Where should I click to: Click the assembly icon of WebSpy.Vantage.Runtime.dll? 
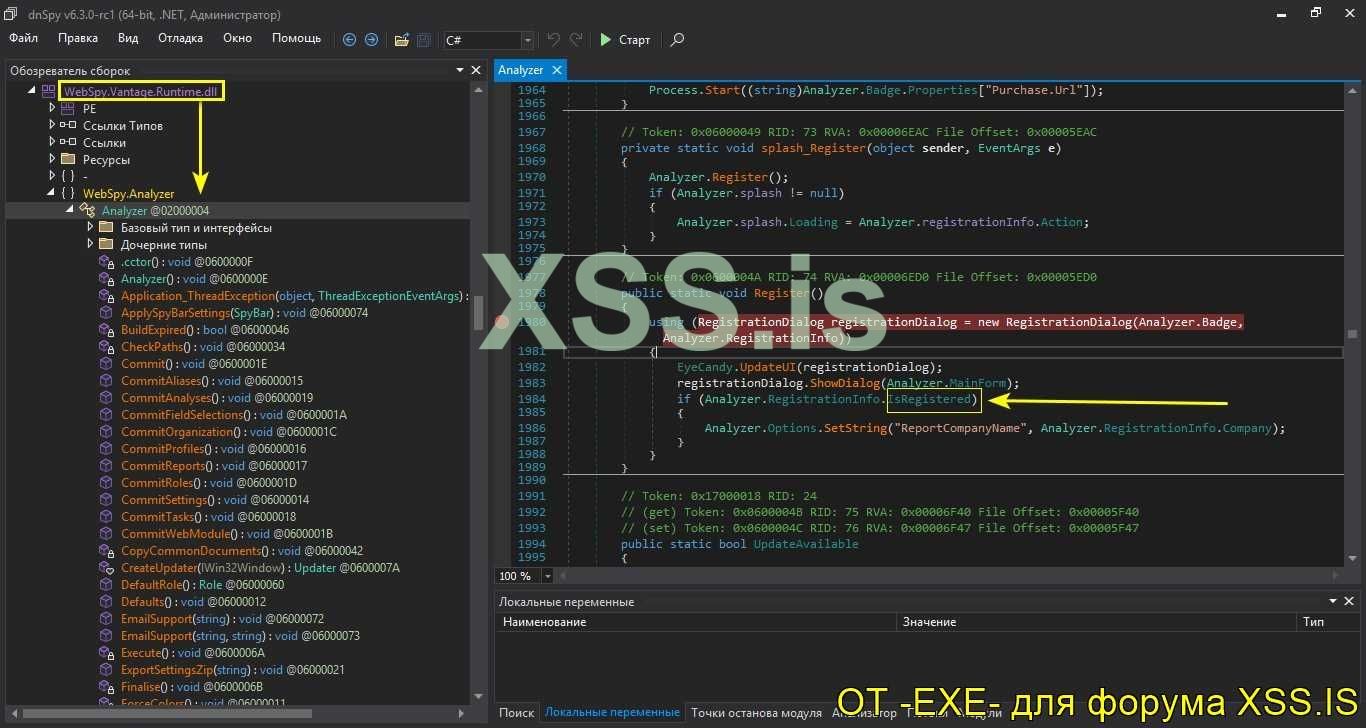(48, 91)
